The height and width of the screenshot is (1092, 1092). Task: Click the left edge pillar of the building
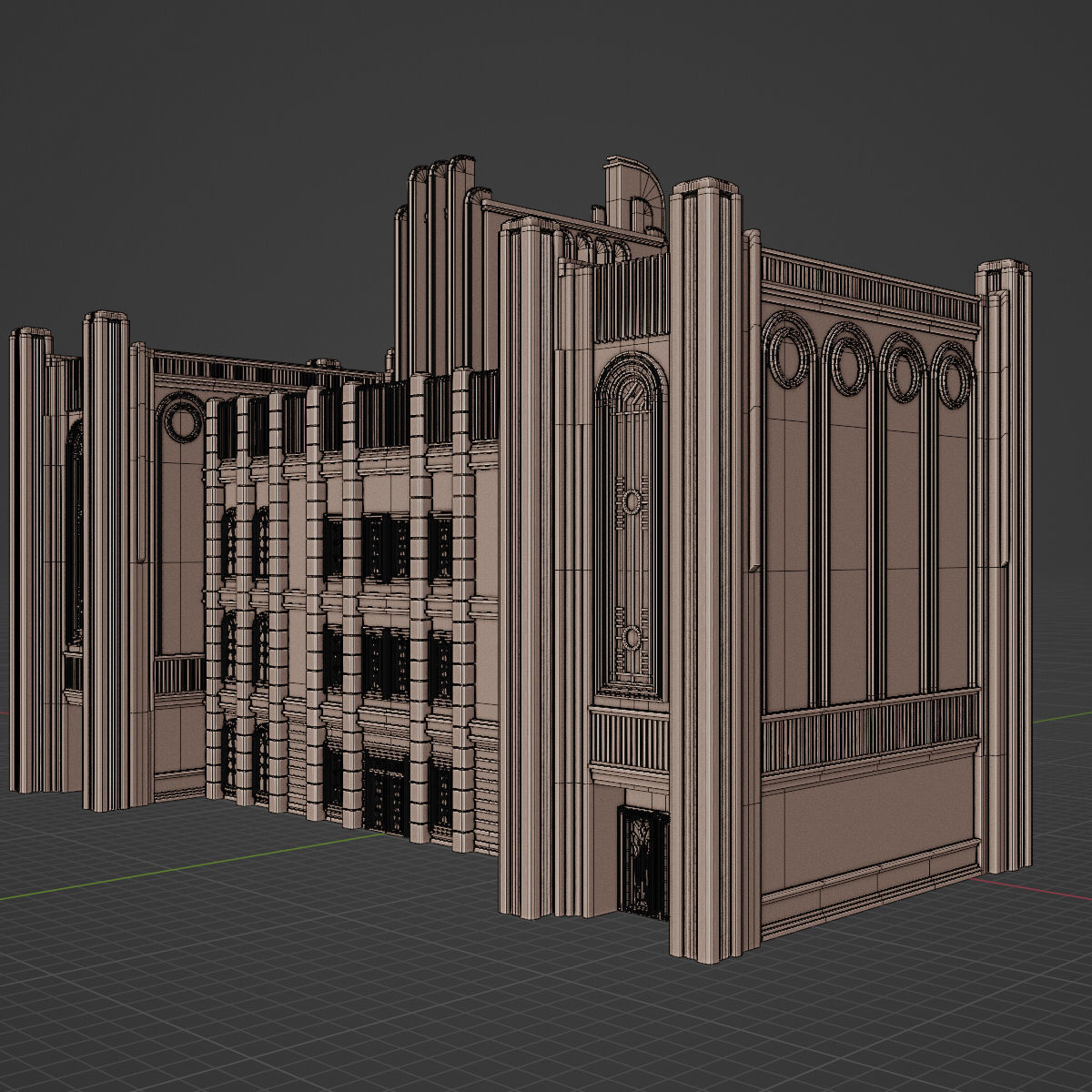coord(32,564)
